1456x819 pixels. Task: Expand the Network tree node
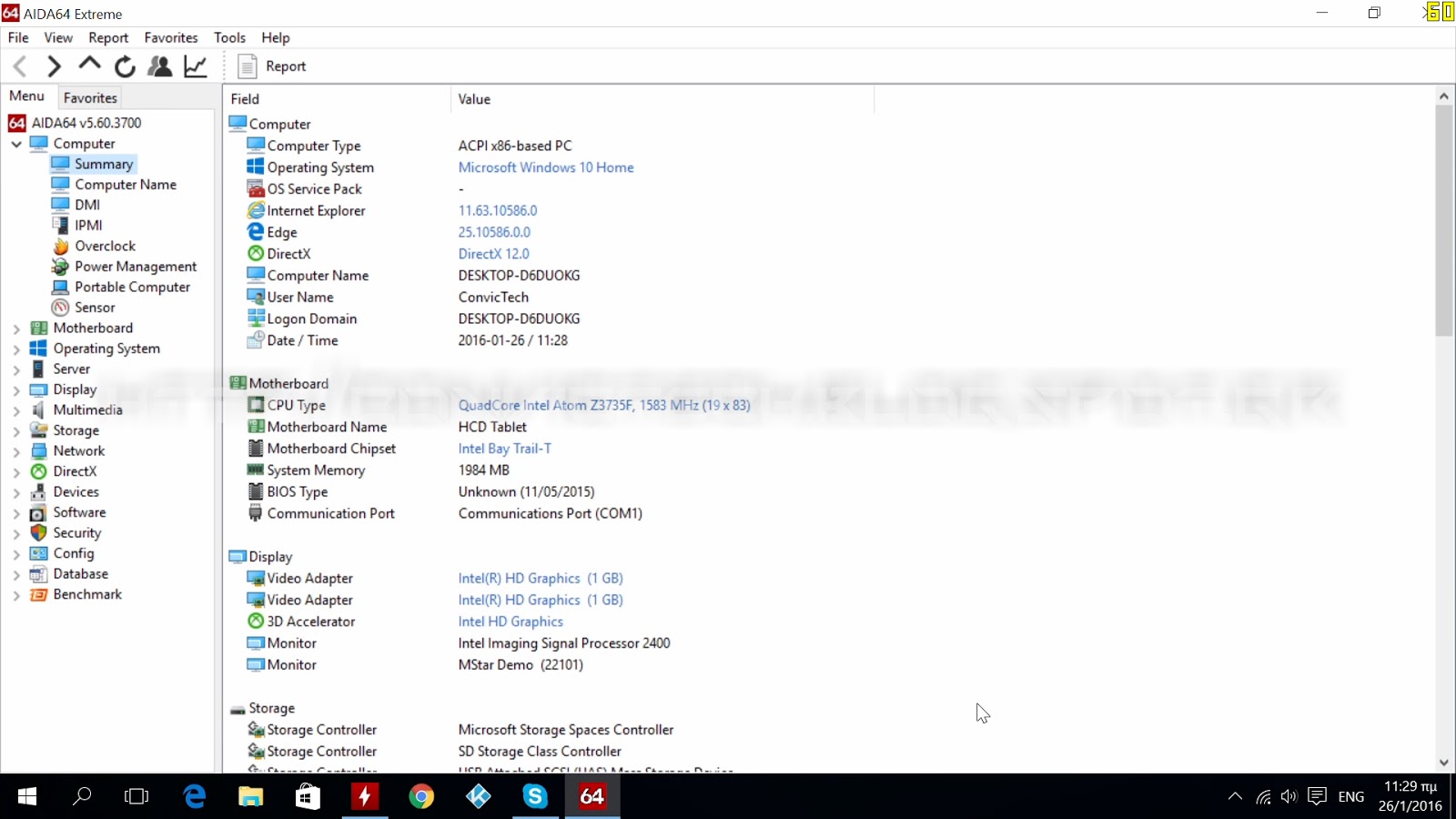point(16,451)
